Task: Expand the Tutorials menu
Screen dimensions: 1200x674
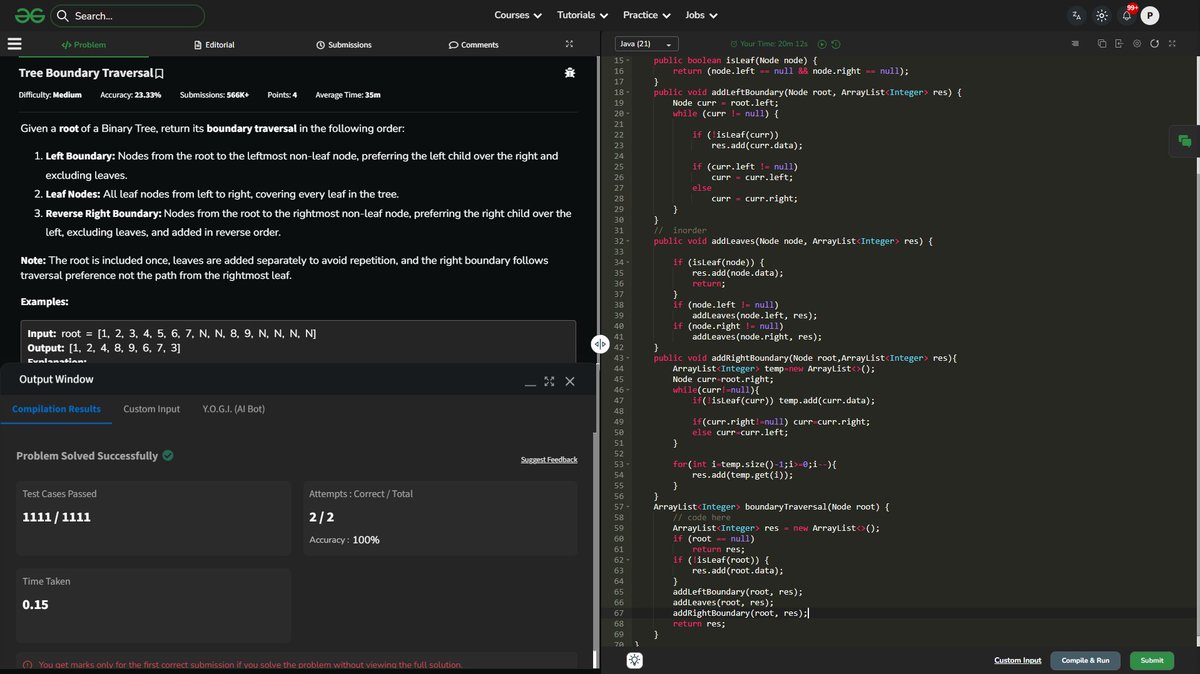Action: [x=581, y=15]
